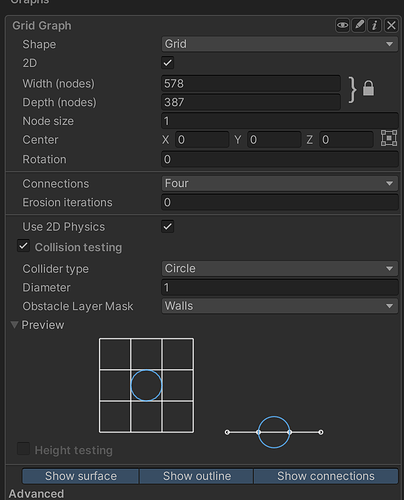Collapse the Preview foldout
This screenshot has width=404, height=500.
[x=14, y=325]
